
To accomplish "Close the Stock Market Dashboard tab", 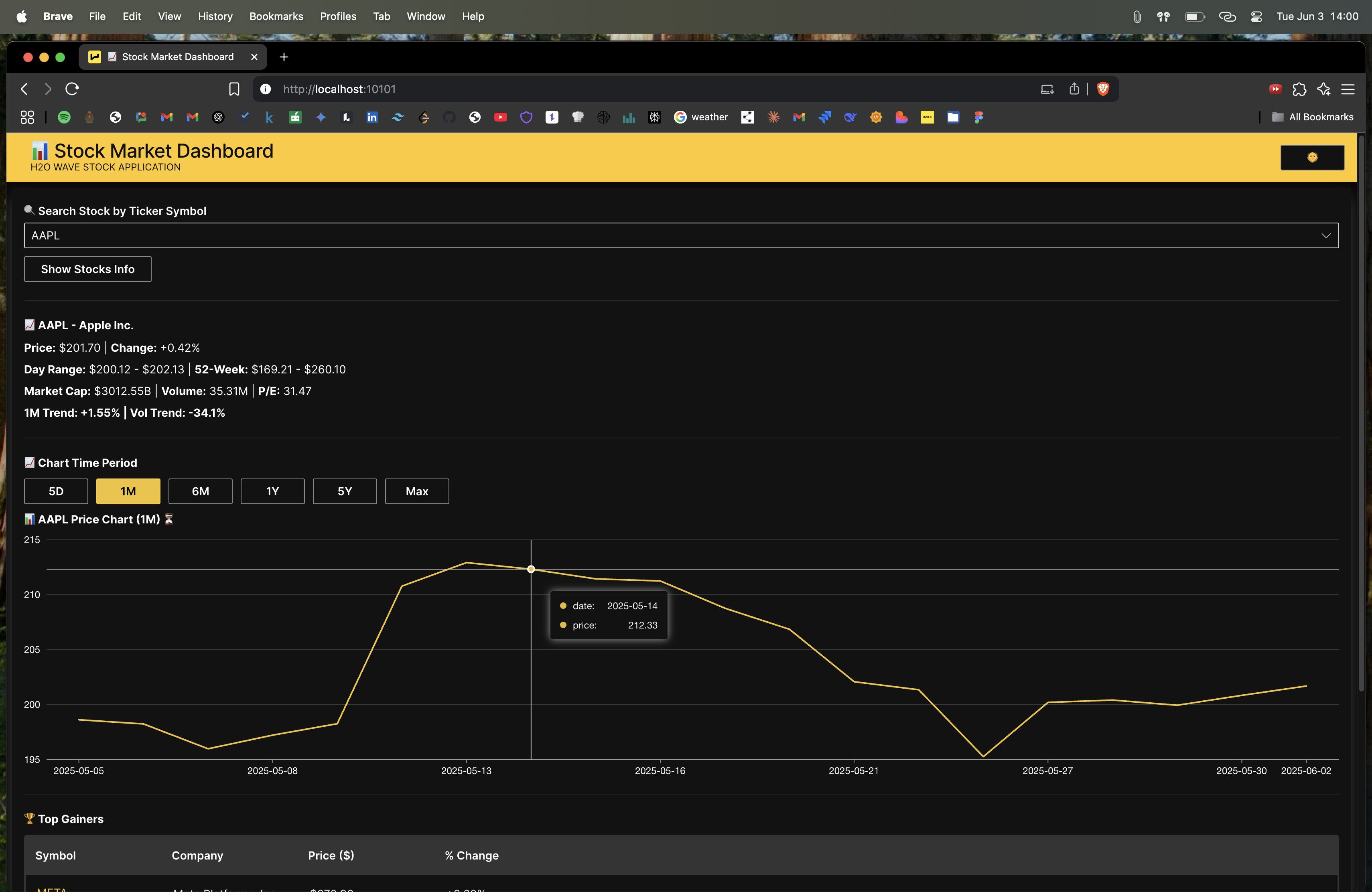I will pos(254,57).
